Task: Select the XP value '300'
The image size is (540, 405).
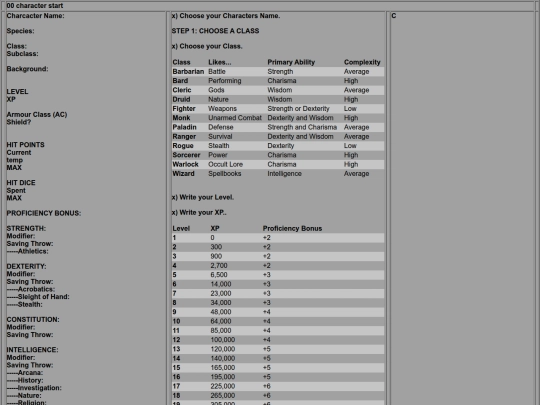Action: [216, 247]
